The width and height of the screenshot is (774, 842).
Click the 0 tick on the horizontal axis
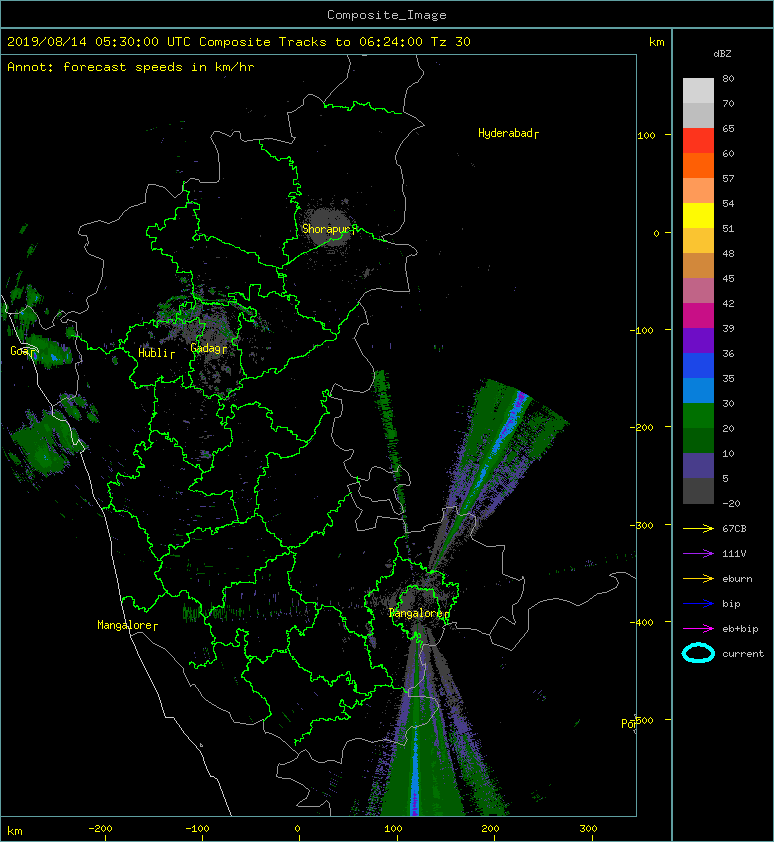pyautogui.click(x=298, y=829)
